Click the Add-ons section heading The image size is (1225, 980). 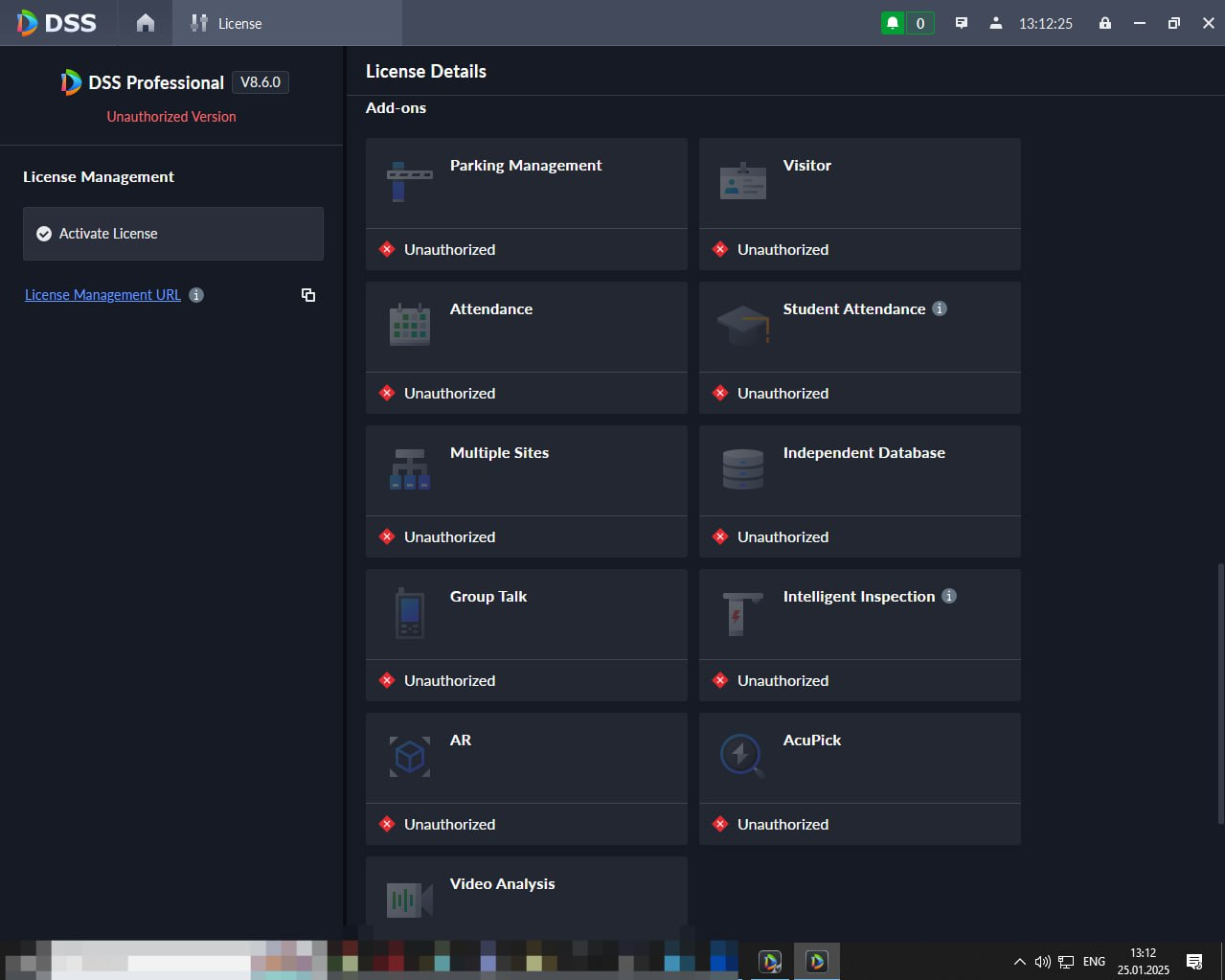pyautogui.click(x=396, y=108)
